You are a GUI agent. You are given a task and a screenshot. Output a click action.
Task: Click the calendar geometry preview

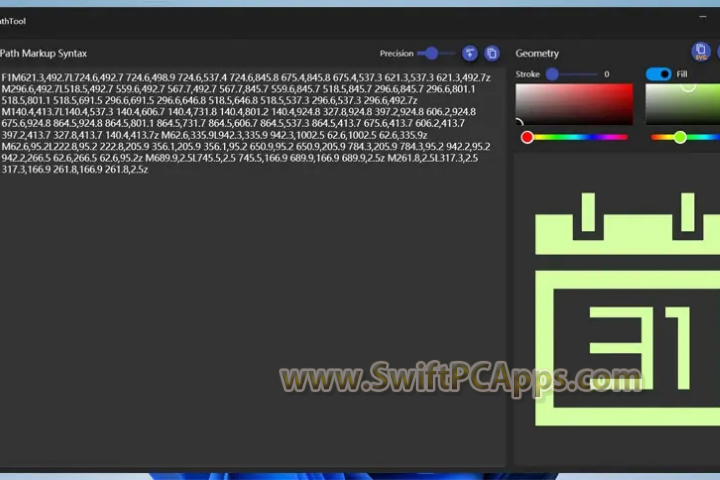(x=628, y=309)
